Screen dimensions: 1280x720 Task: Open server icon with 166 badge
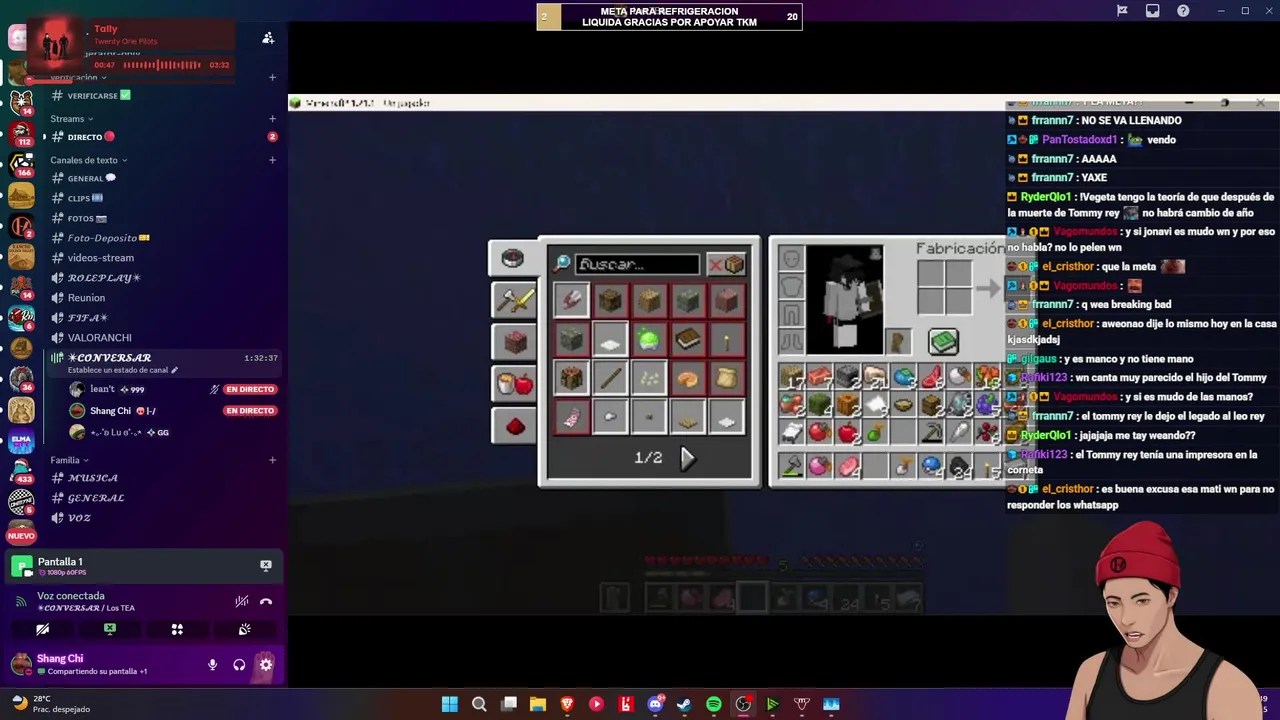[21, 164]
